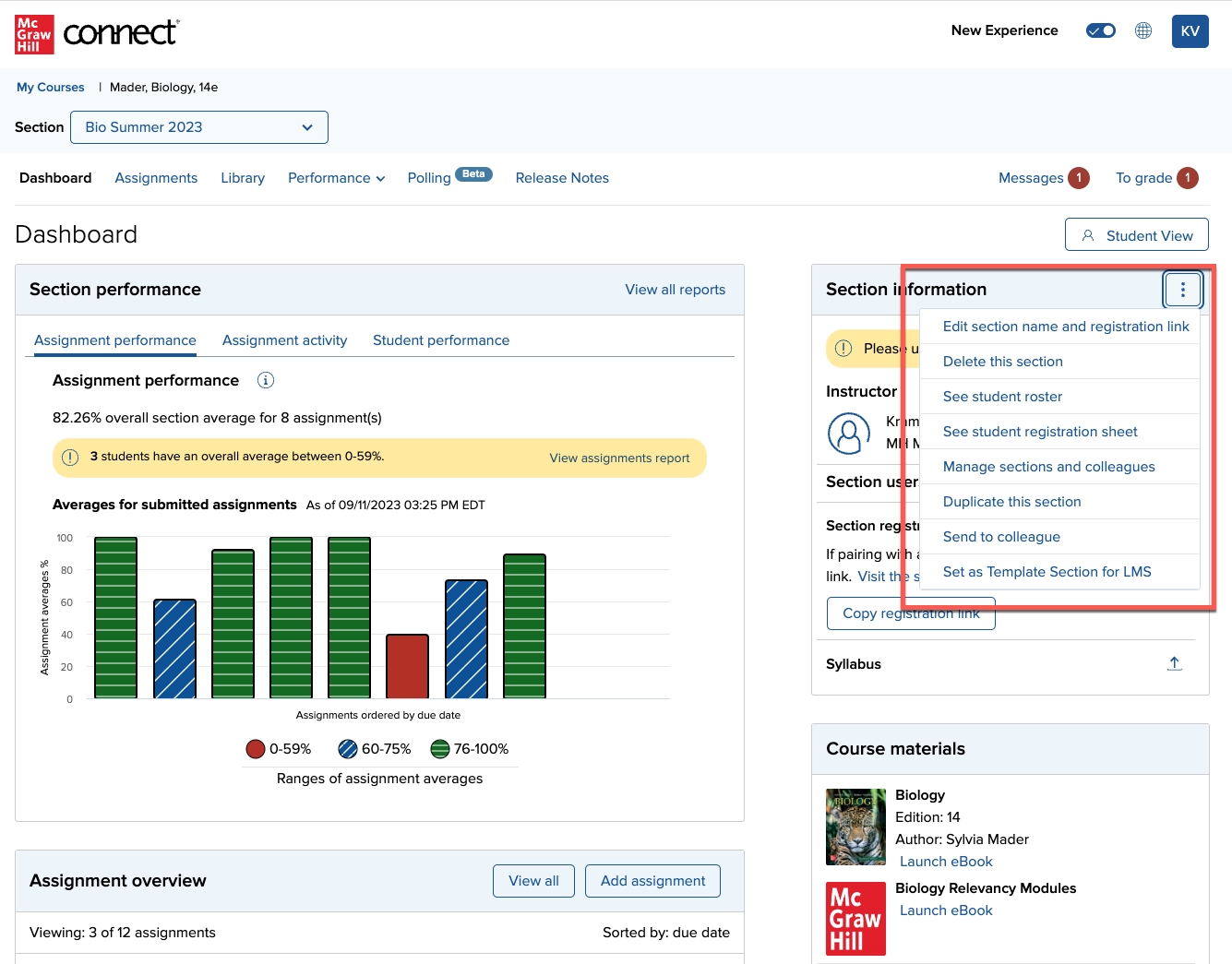Image resolution: width=1232 pixels, height=964 pixels.
Task: Launch eBook for Biology
Action: (x=946, y=862)
